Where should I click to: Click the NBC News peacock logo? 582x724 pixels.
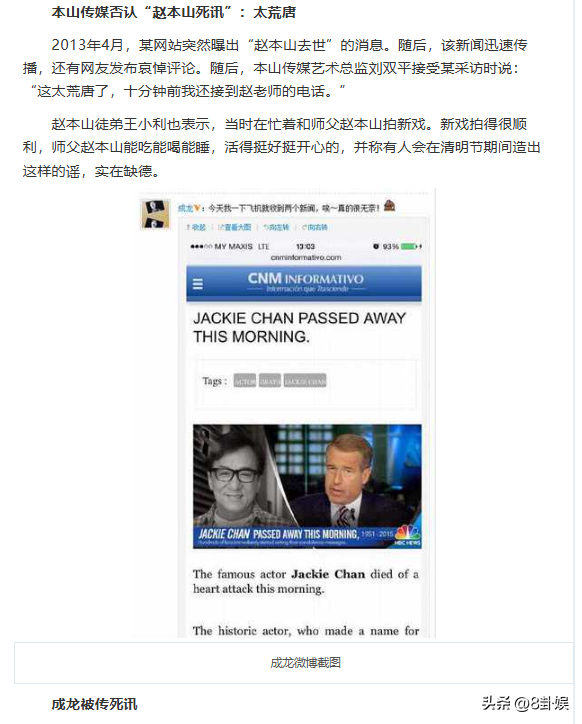tap(407, 535)
